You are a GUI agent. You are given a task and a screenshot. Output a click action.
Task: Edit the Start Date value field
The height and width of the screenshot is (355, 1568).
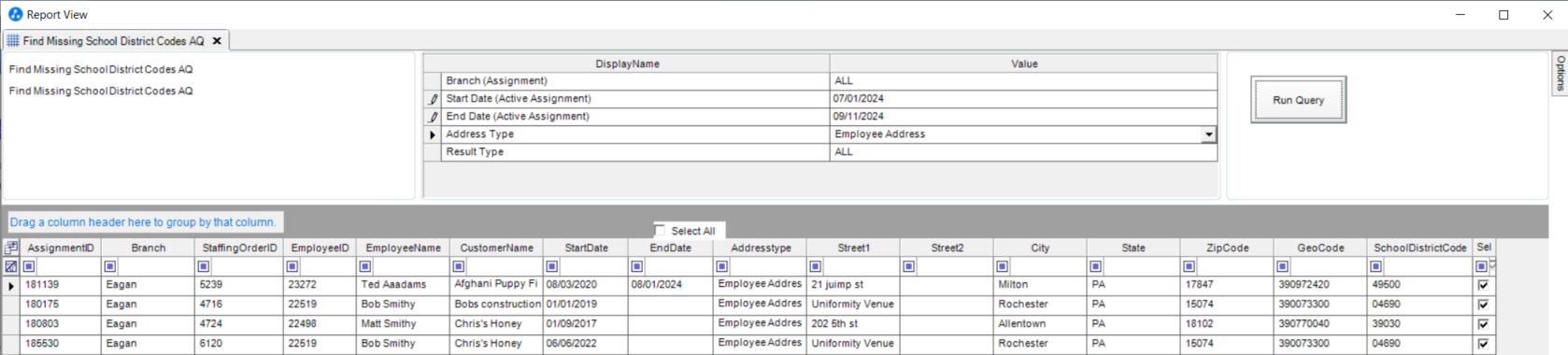1023,98
